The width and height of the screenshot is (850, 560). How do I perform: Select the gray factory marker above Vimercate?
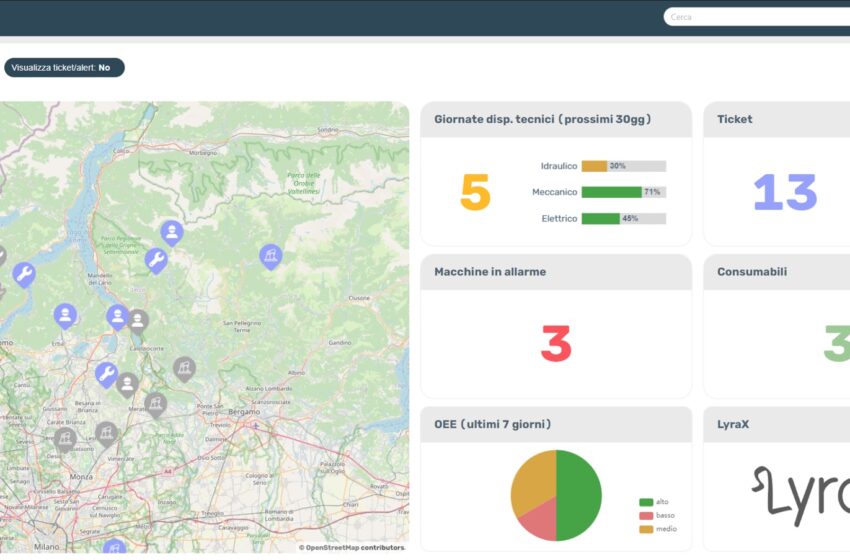(x=106, y=433)
